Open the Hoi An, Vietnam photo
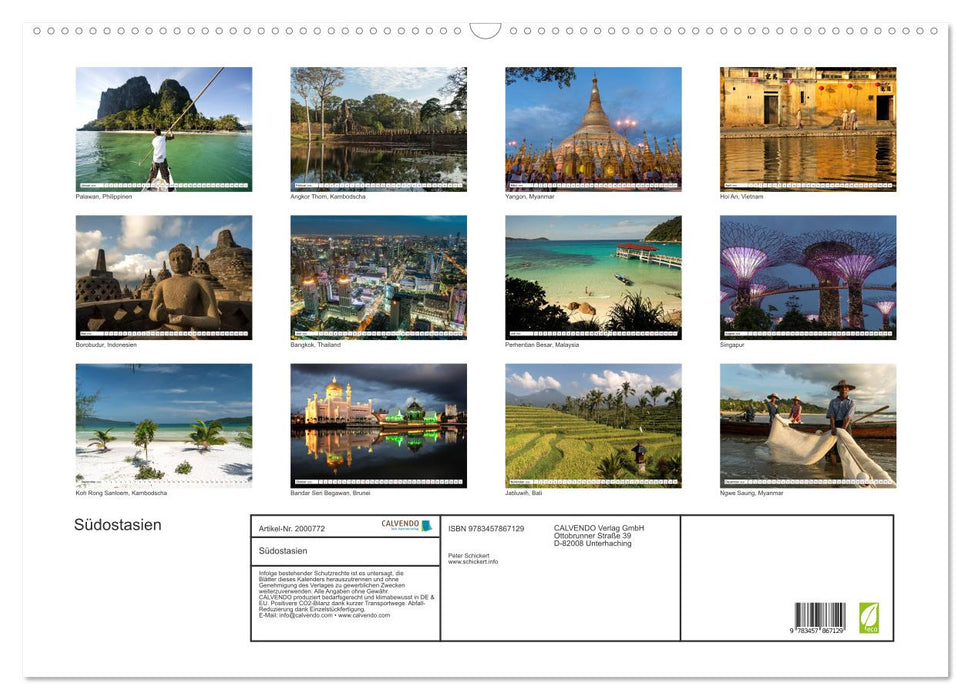Viewport: 971px width, 700px height. (806, 125)
